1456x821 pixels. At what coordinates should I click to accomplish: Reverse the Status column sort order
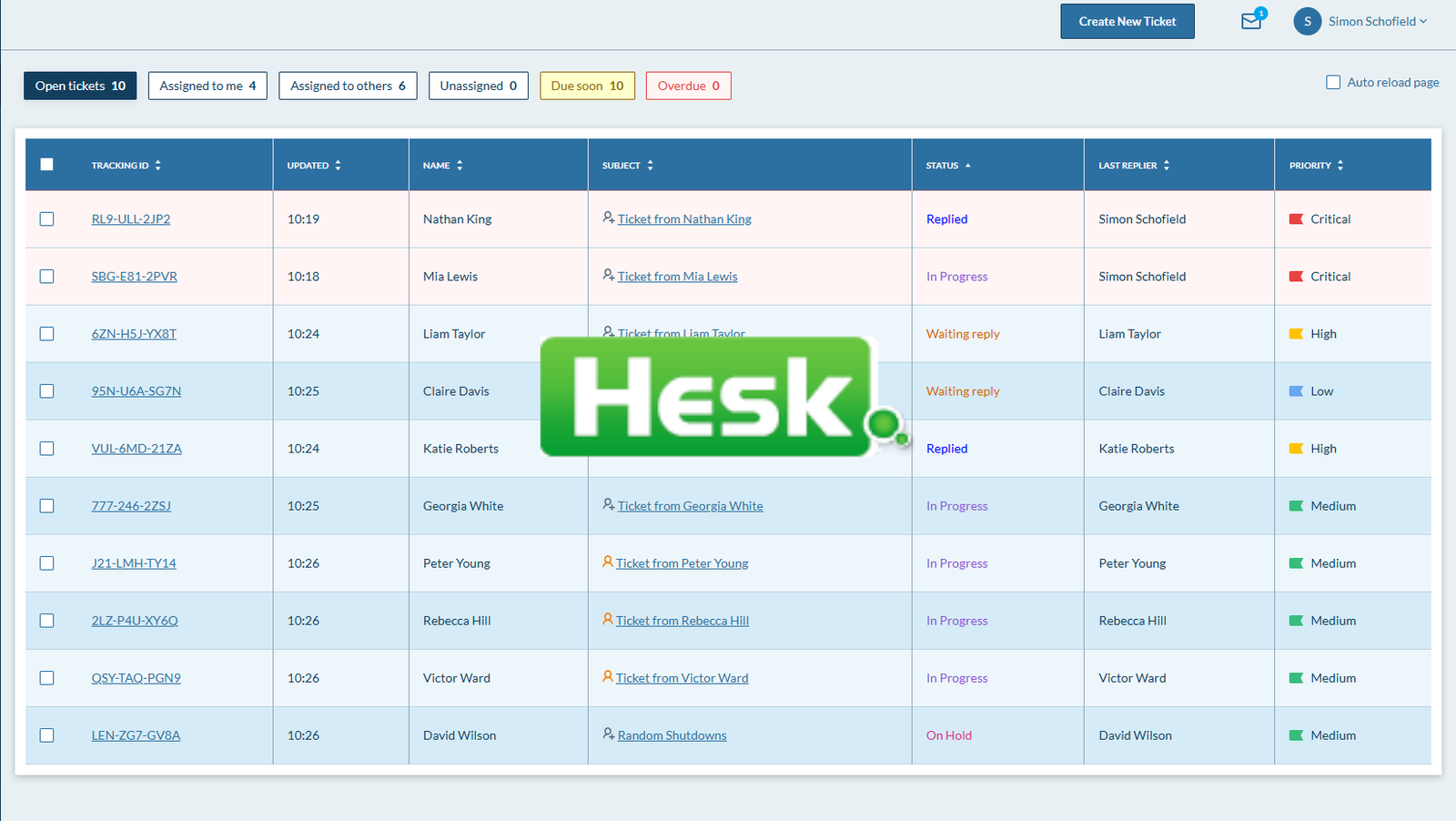[967, 165]
